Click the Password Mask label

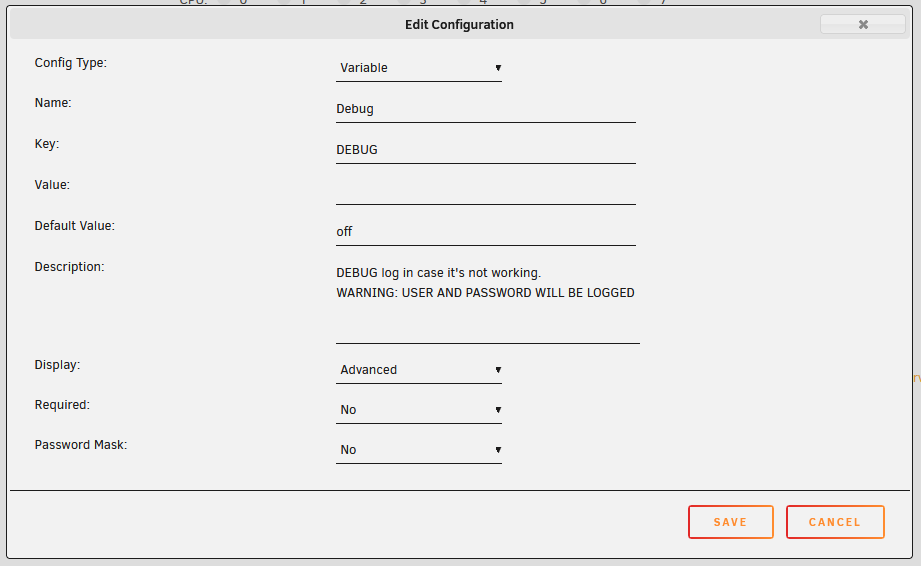click(x=80, y=444)
